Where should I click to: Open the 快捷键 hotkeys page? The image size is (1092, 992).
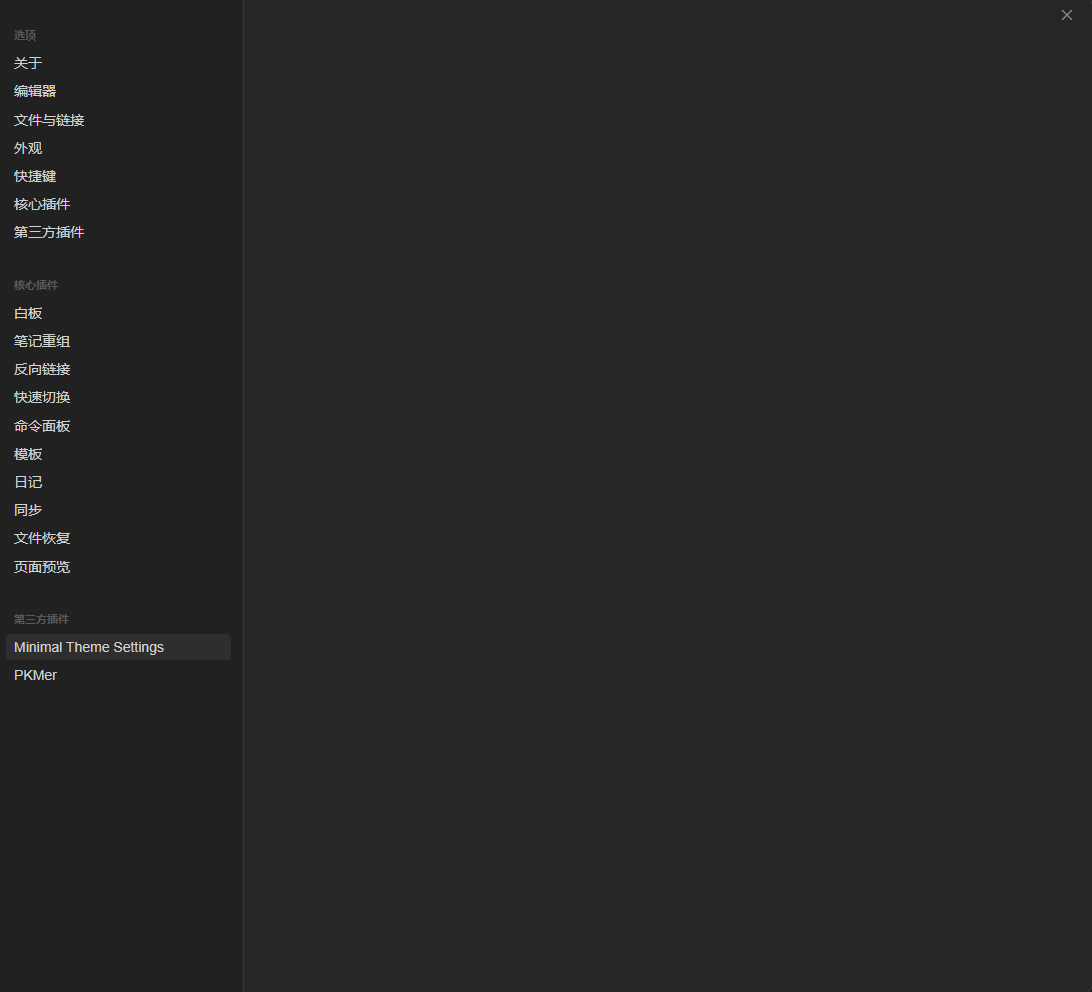[35, 176]
